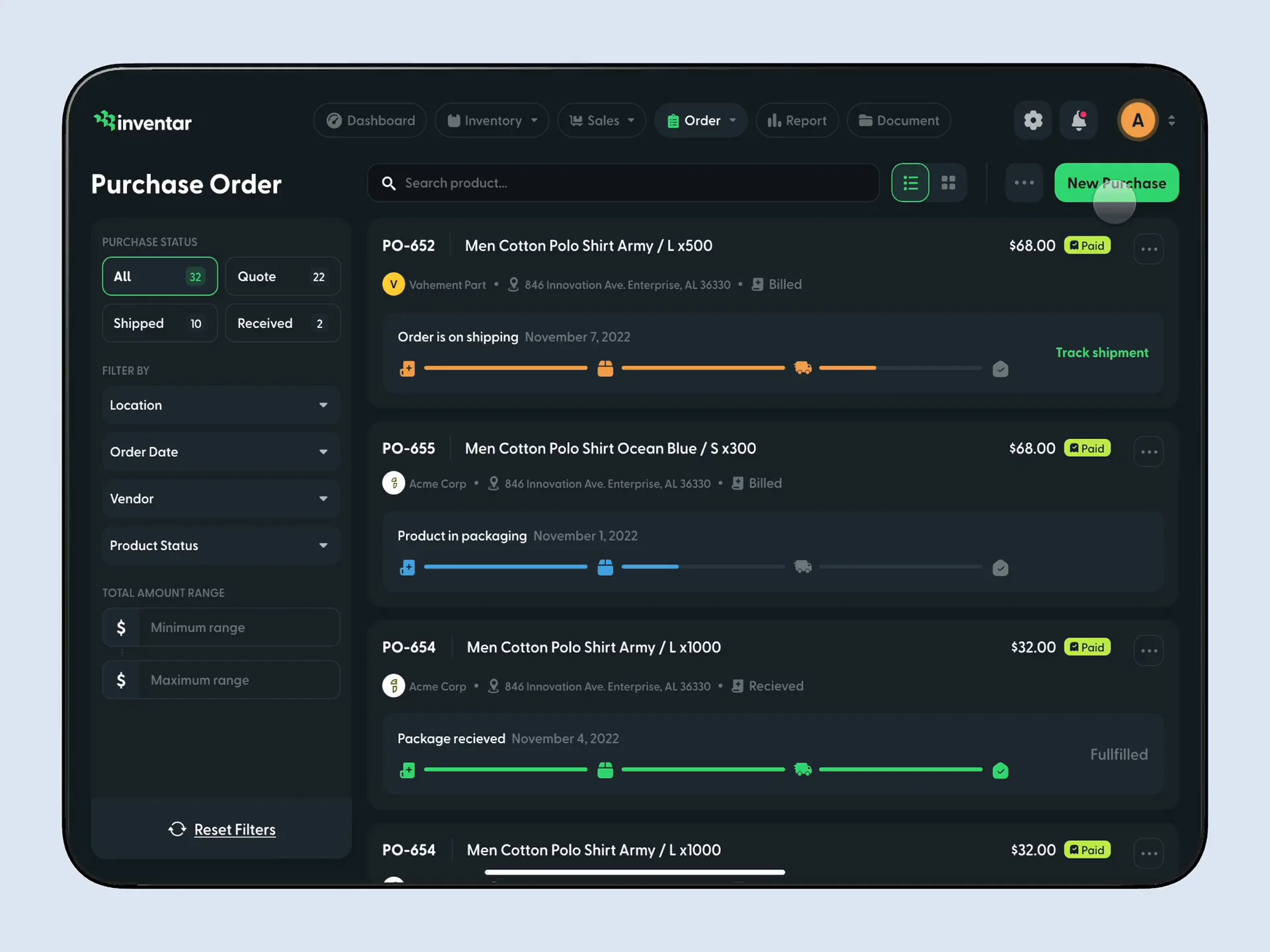Image resolution: width=1270 pixels, height=952 pixels.
Task: Click 'Order is on shipping' status text
Action: [x=458, y=337]
